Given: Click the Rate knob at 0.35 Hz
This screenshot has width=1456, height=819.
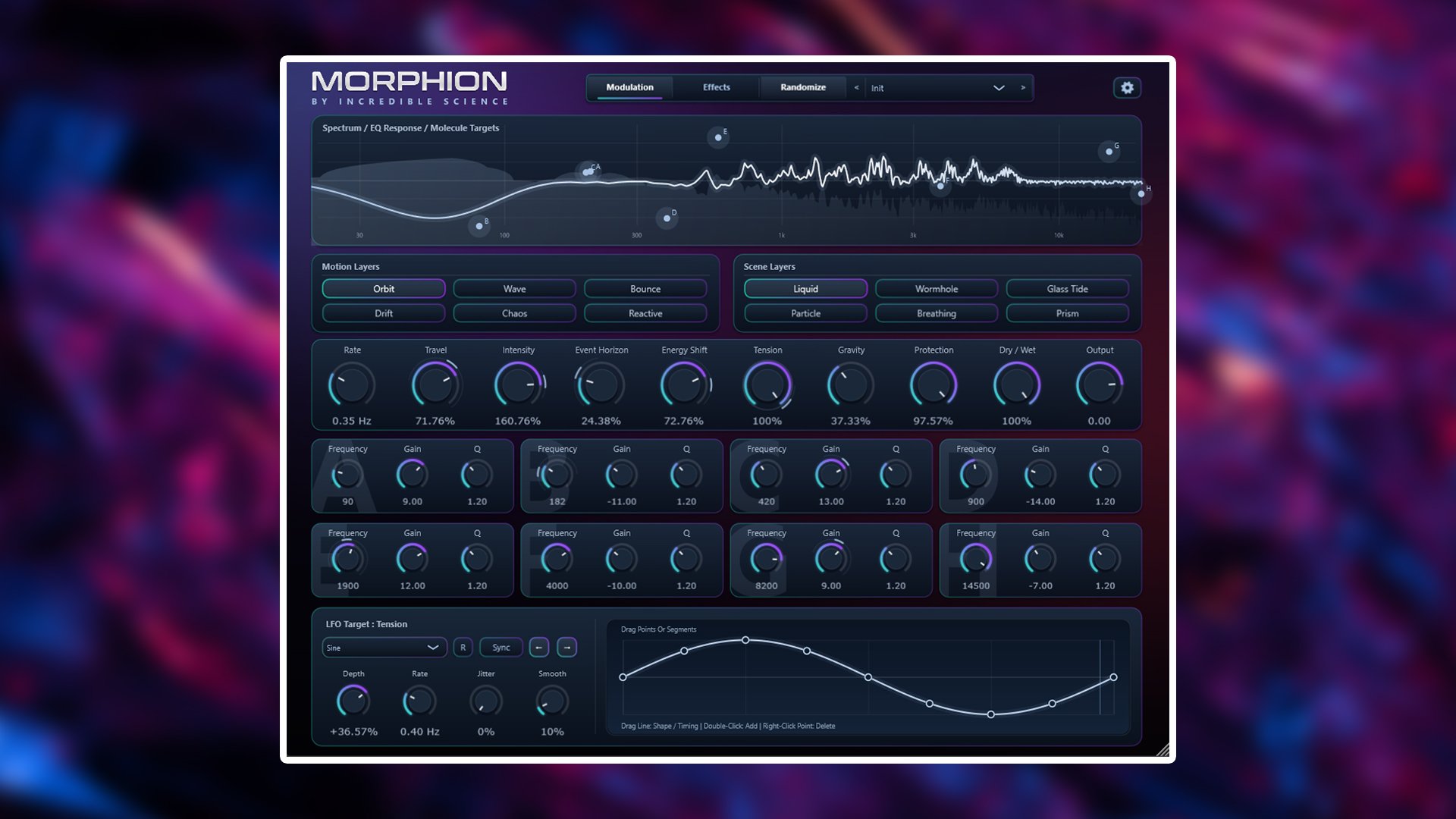Looking at the screenshot, I should 352,385.
